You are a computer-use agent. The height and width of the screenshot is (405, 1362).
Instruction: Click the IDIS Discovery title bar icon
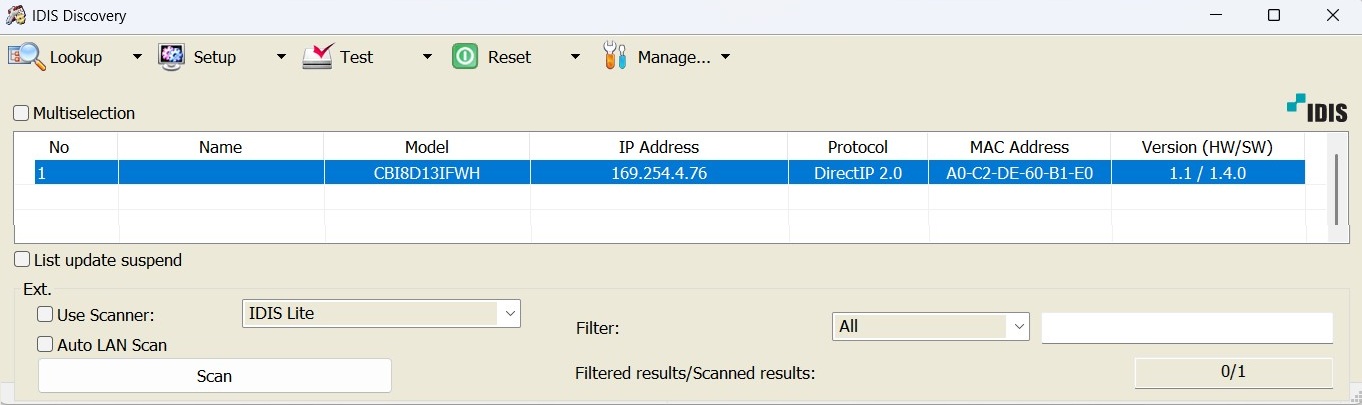coord(15,16)
